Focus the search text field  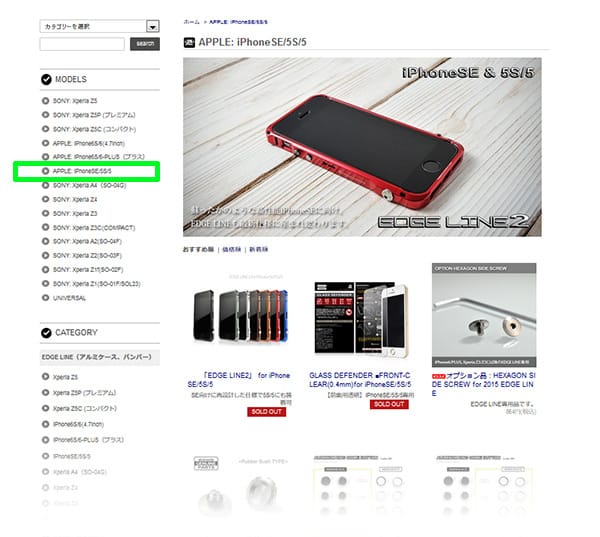click(x=82, y=44)
